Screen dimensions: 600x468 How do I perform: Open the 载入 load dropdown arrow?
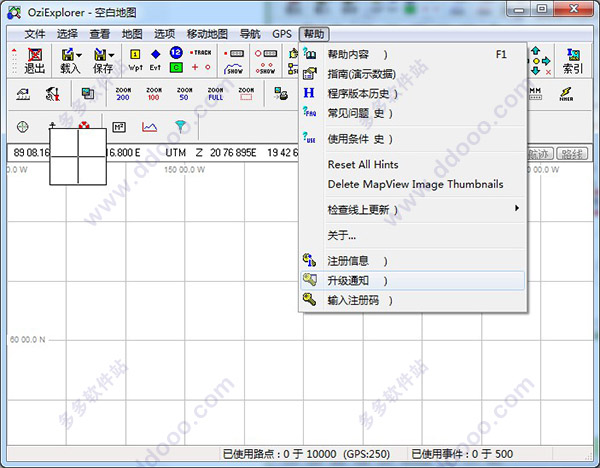pyautogui.click(x=79, y=55)
